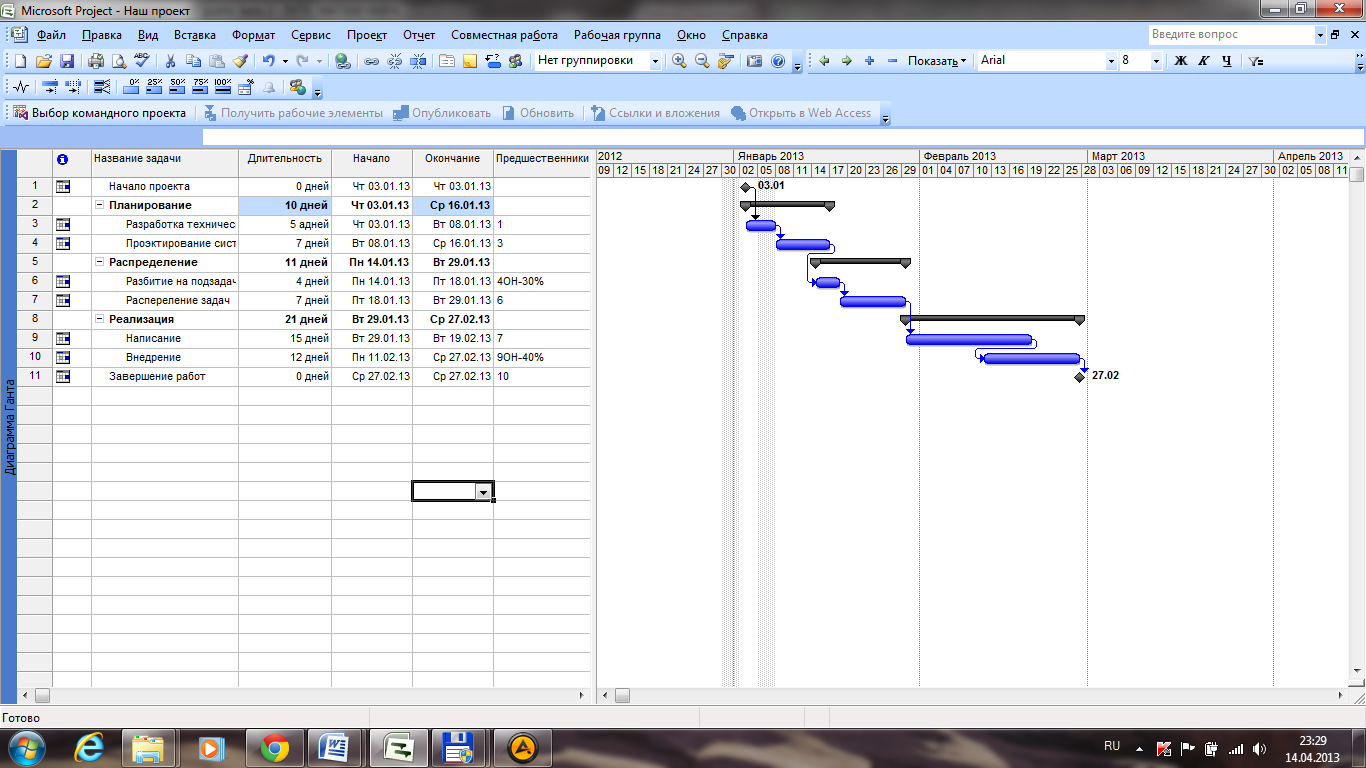The width and height of the screenshot is (1366, 768).
Task: Indent the task with the right arrow
Action: pyautogui.click(x=847, y=61)
